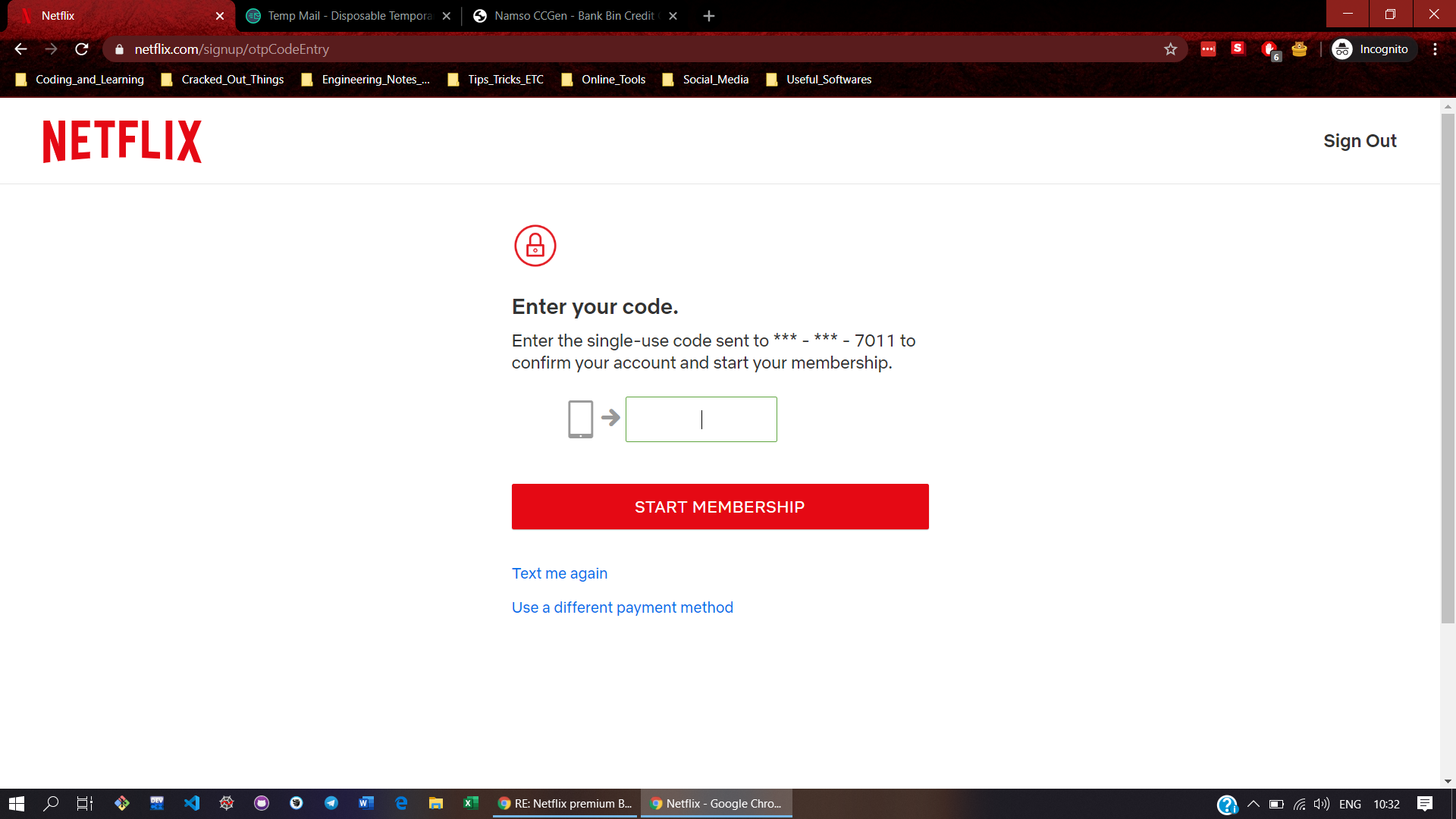
Task: Click the browser reload button
Action: coord(82,49)
